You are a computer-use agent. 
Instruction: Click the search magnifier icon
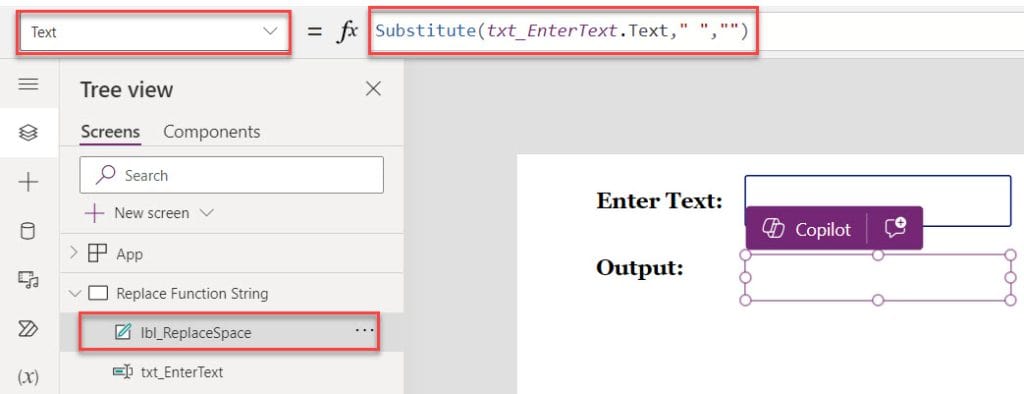tap(105, 174)
